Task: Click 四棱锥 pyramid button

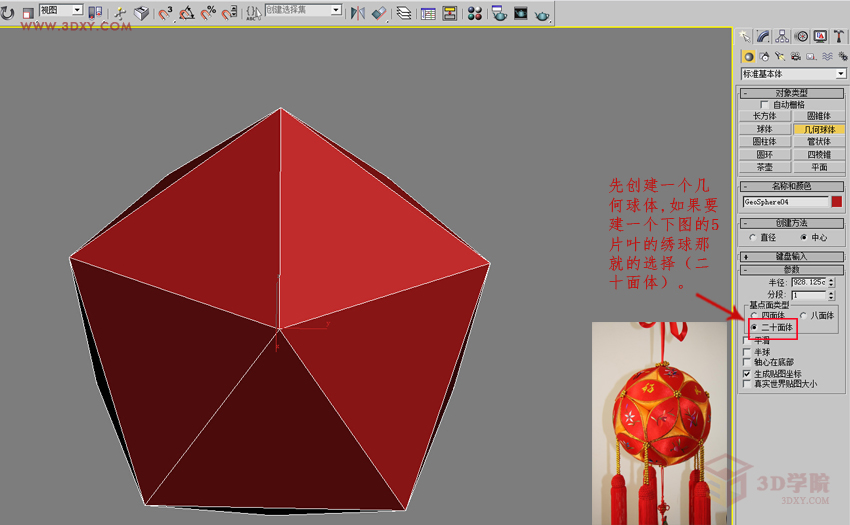Action: [819, 155]
